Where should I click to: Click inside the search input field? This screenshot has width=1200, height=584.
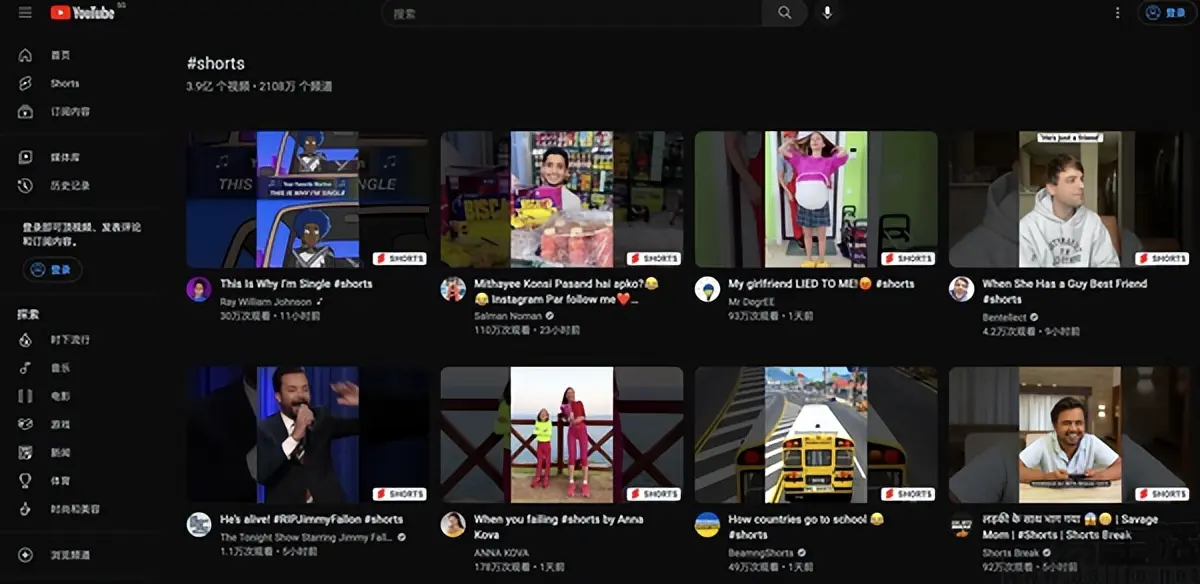(570, 13)
